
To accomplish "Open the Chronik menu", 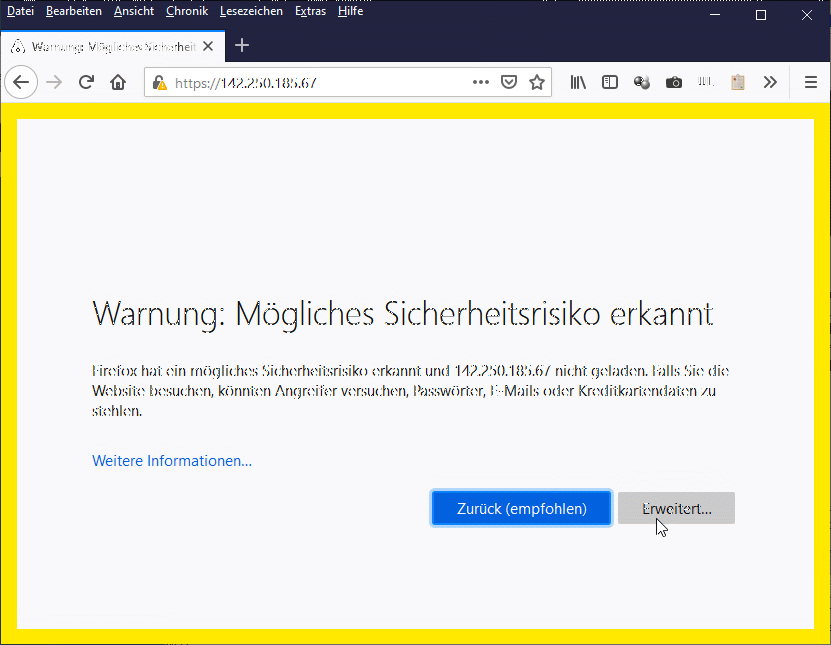I will [x=187, y=11].
